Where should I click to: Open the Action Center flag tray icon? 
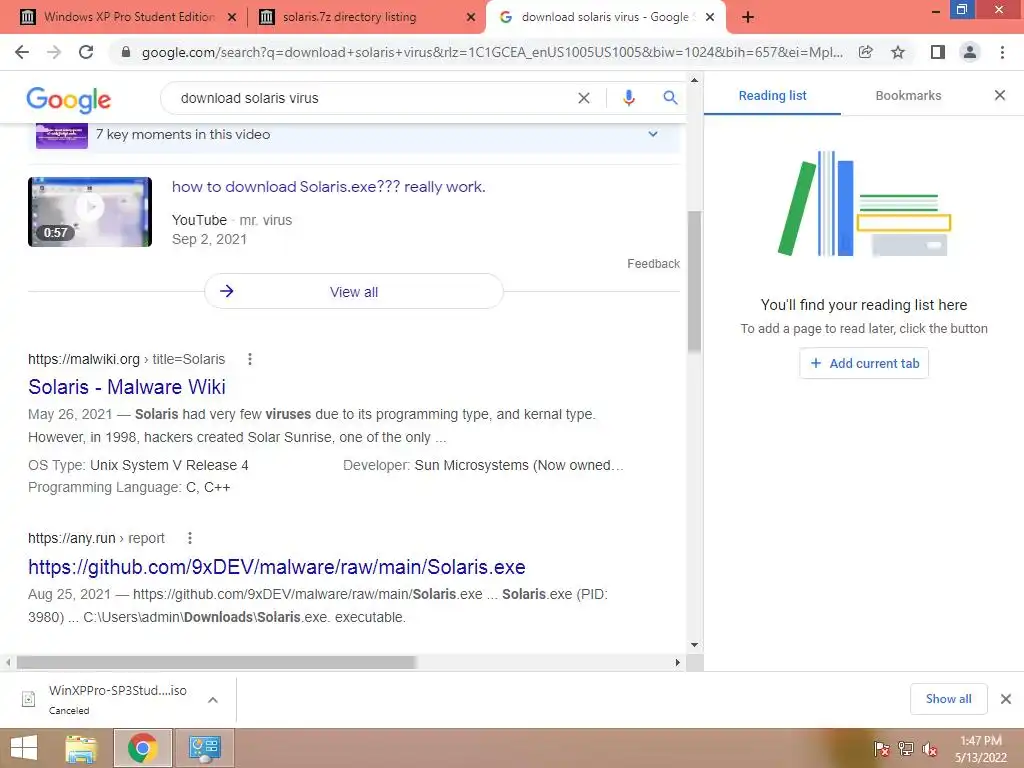[881, 749]
